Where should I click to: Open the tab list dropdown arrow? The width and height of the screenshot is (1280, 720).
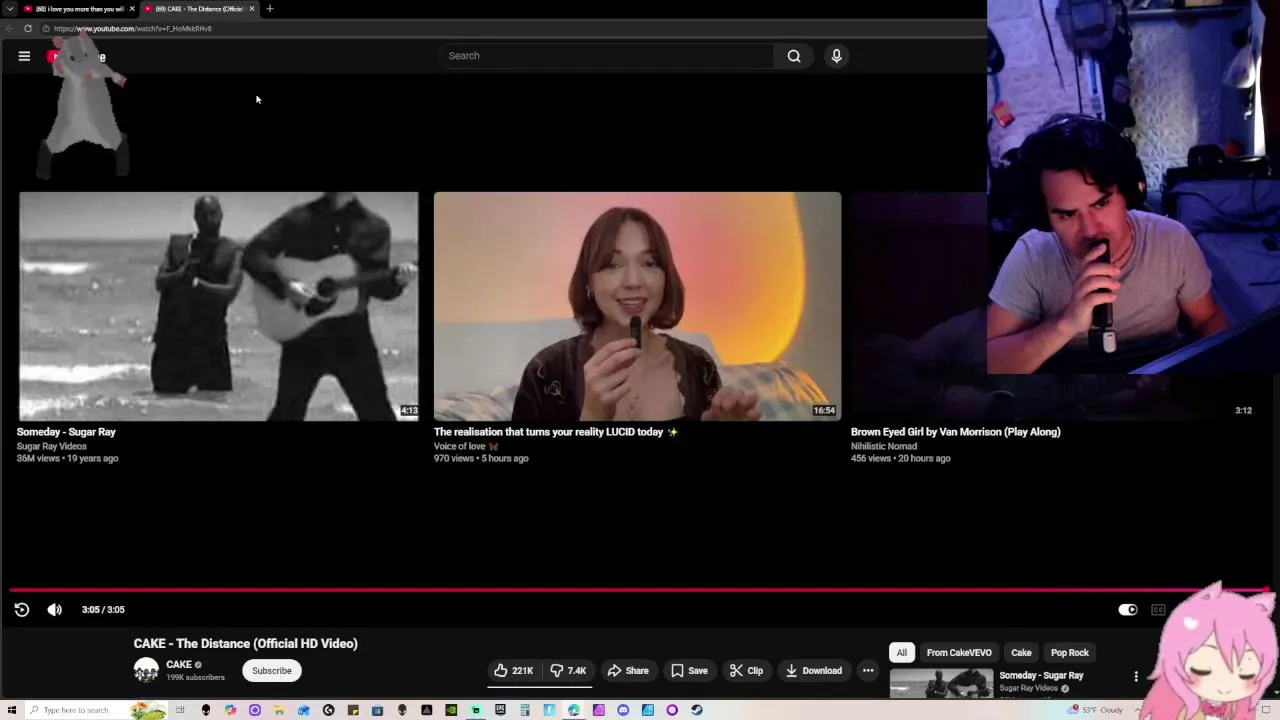pyautogui.click(x=9, y=9)
